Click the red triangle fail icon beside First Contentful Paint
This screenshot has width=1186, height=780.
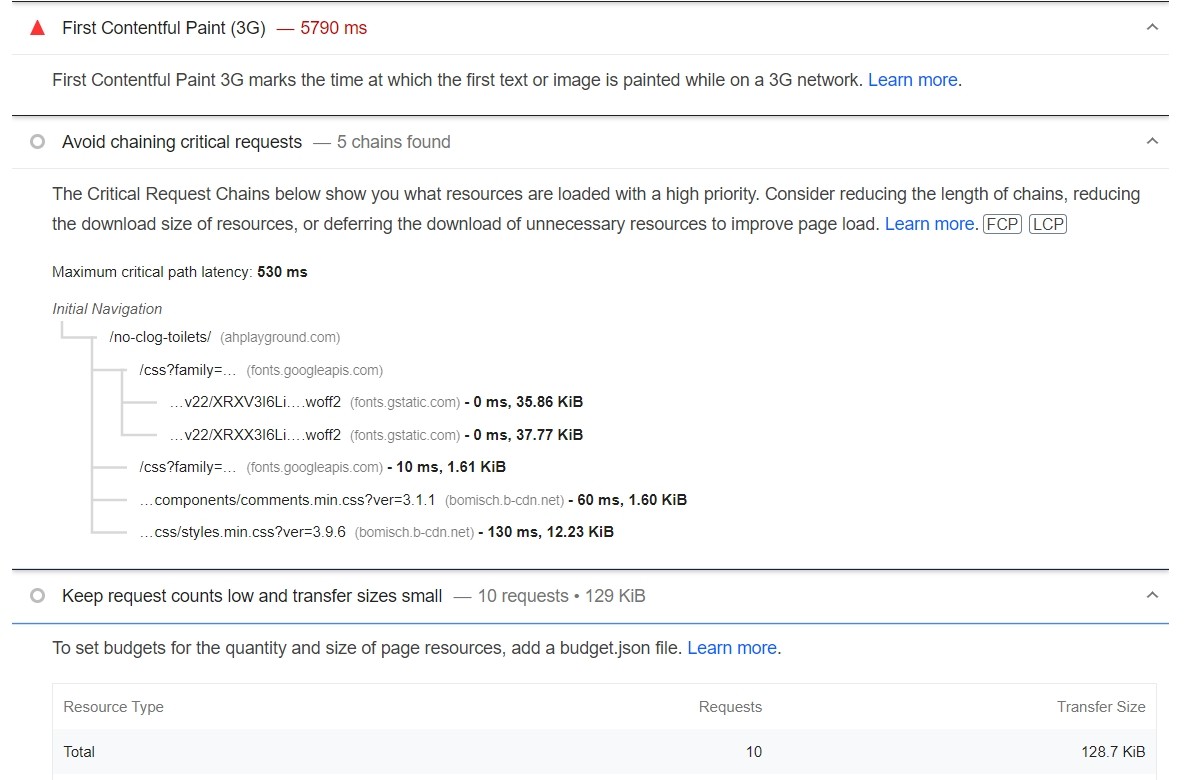(37, 28)
